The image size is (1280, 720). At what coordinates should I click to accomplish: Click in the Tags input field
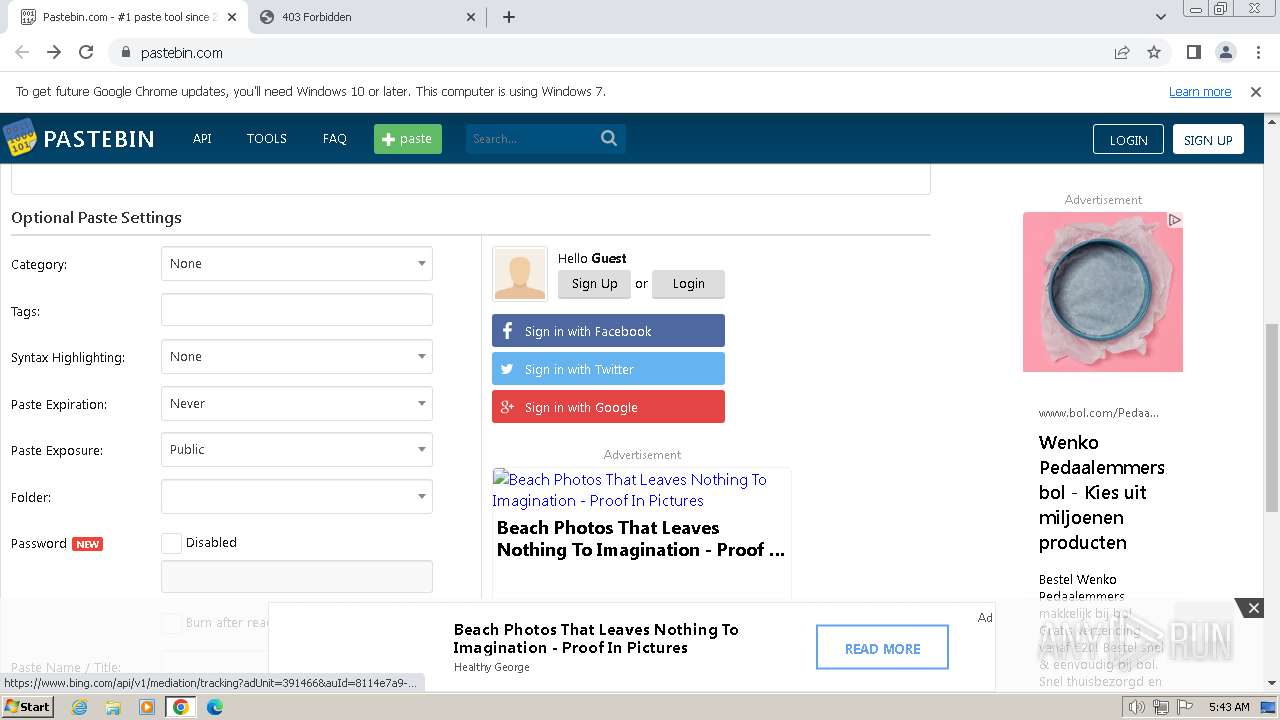click(x=297, y=310)
